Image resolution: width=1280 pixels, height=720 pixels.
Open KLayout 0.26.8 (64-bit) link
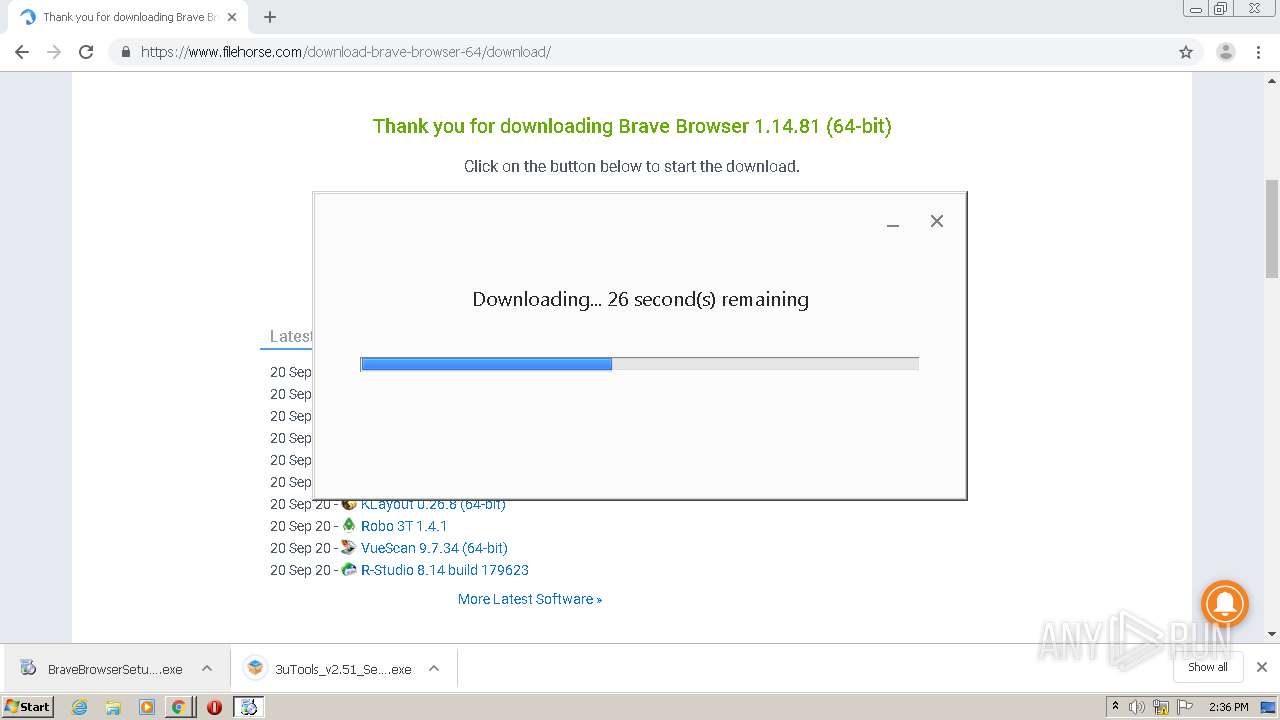click(x=433, y=505)
